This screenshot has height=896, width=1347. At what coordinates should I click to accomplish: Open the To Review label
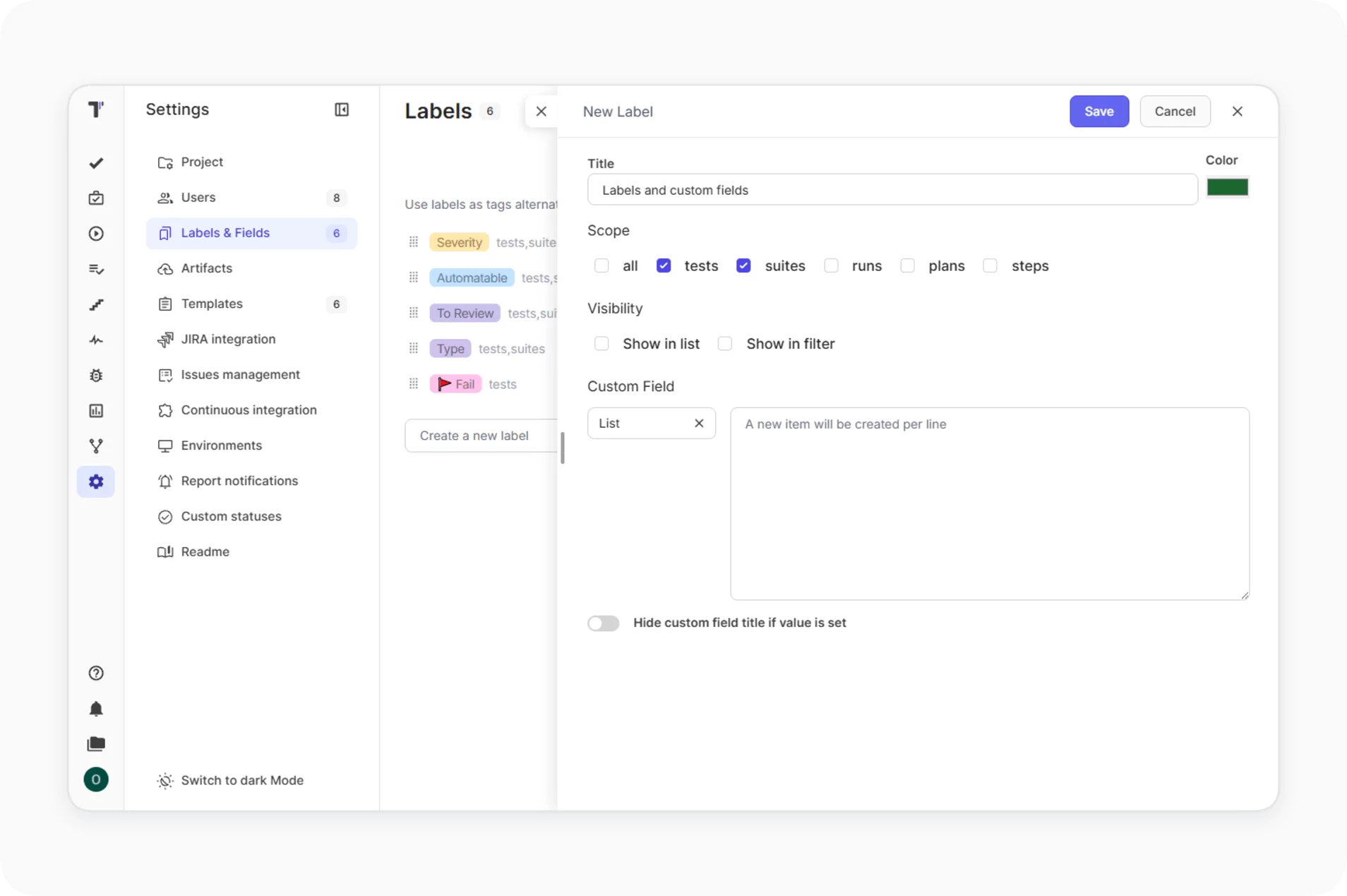465,313
